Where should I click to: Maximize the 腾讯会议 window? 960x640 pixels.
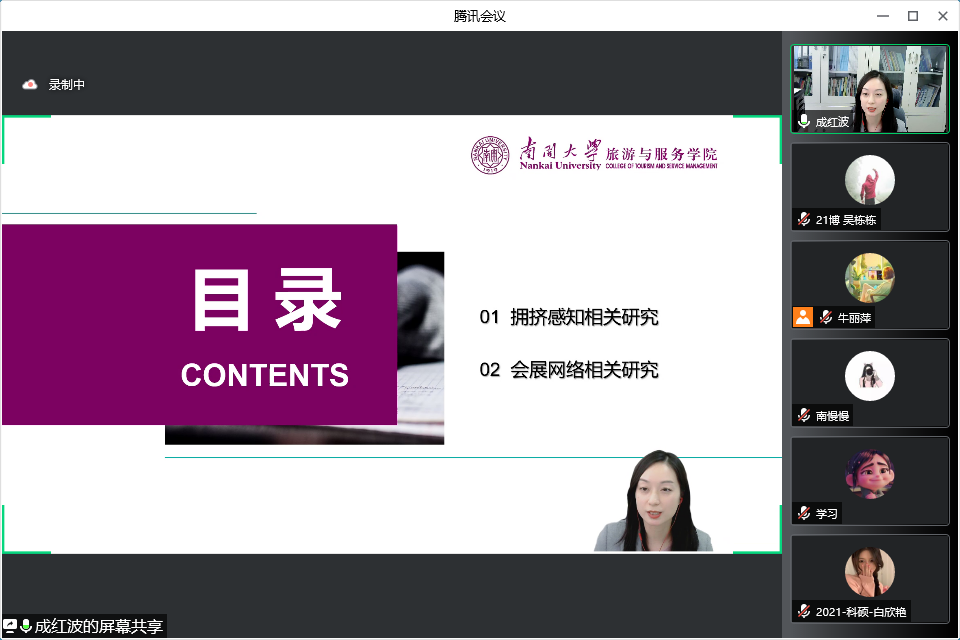pyautogui.click(x=912, y=15)
